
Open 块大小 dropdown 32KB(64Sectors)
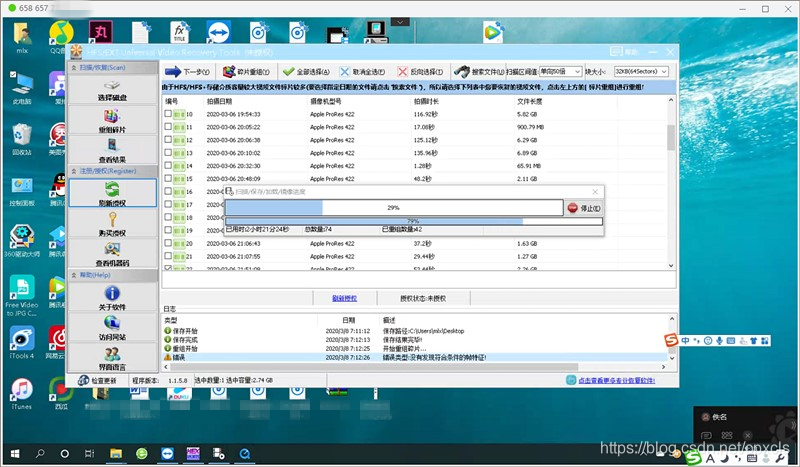(x=641, y=71)
